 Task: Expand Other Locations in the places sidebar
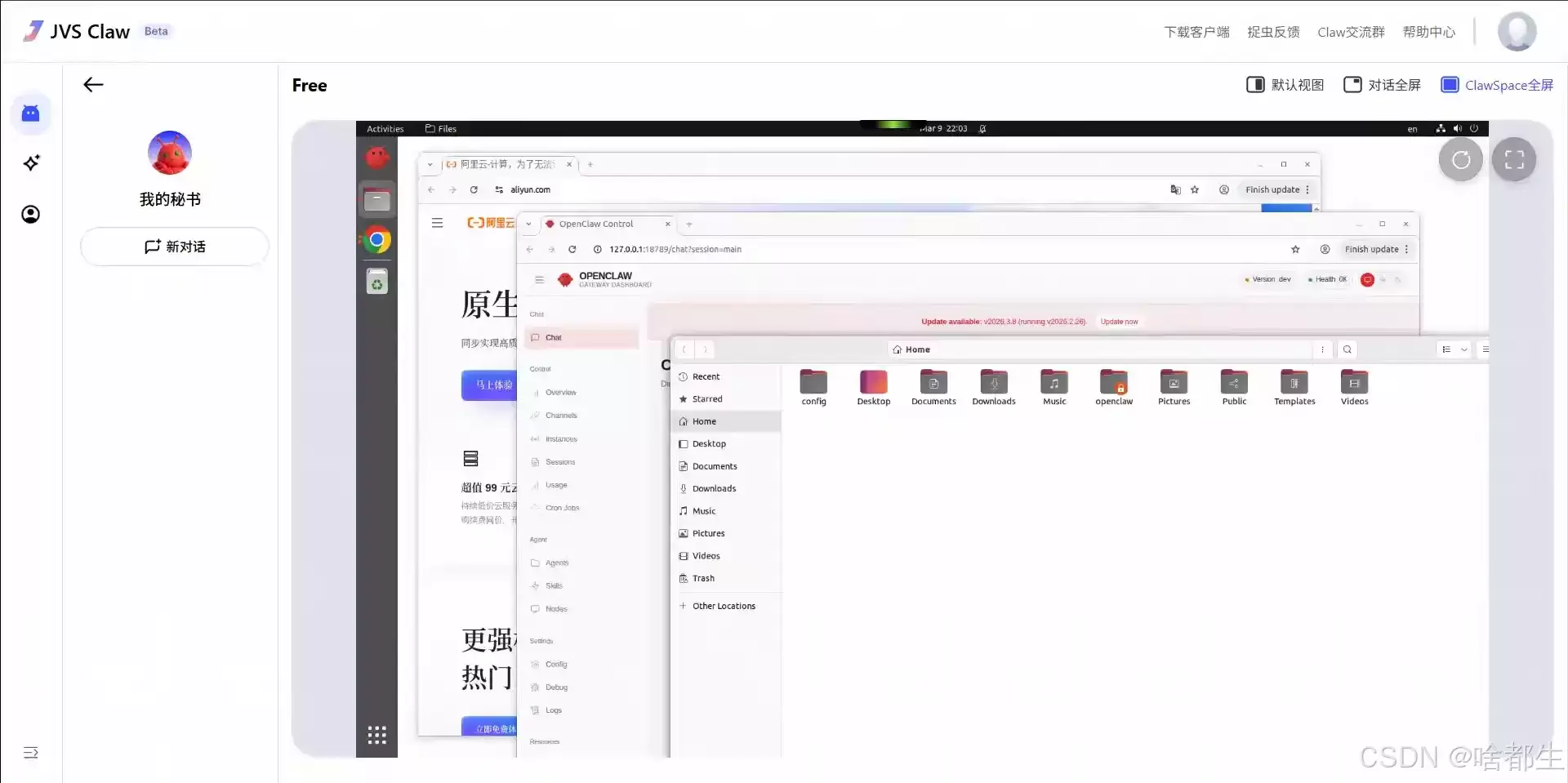(x=723, y=605)
